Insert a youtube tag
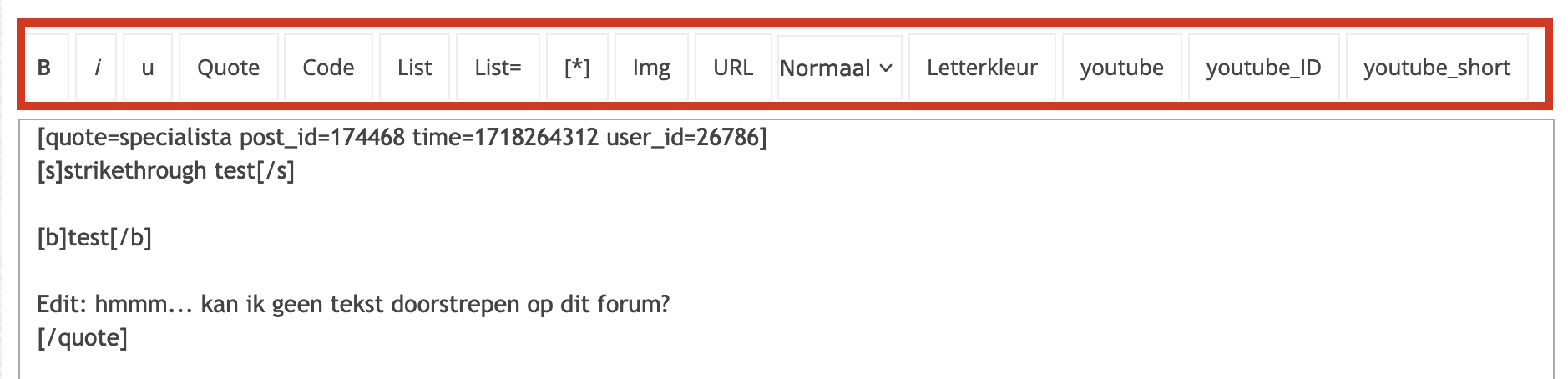The height and width of the screenshot is (379, 1568). 1121,67
